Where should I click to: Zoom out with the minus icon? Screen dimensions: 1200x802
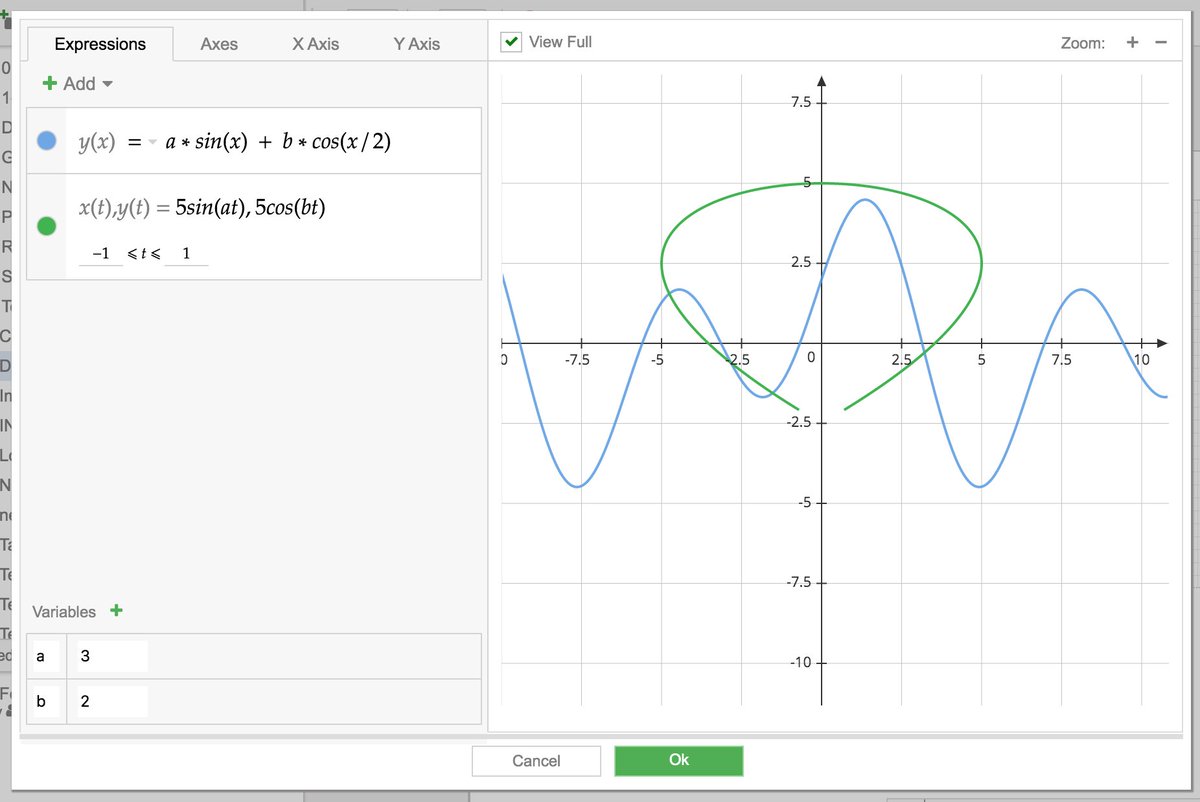pos(1161,42)
